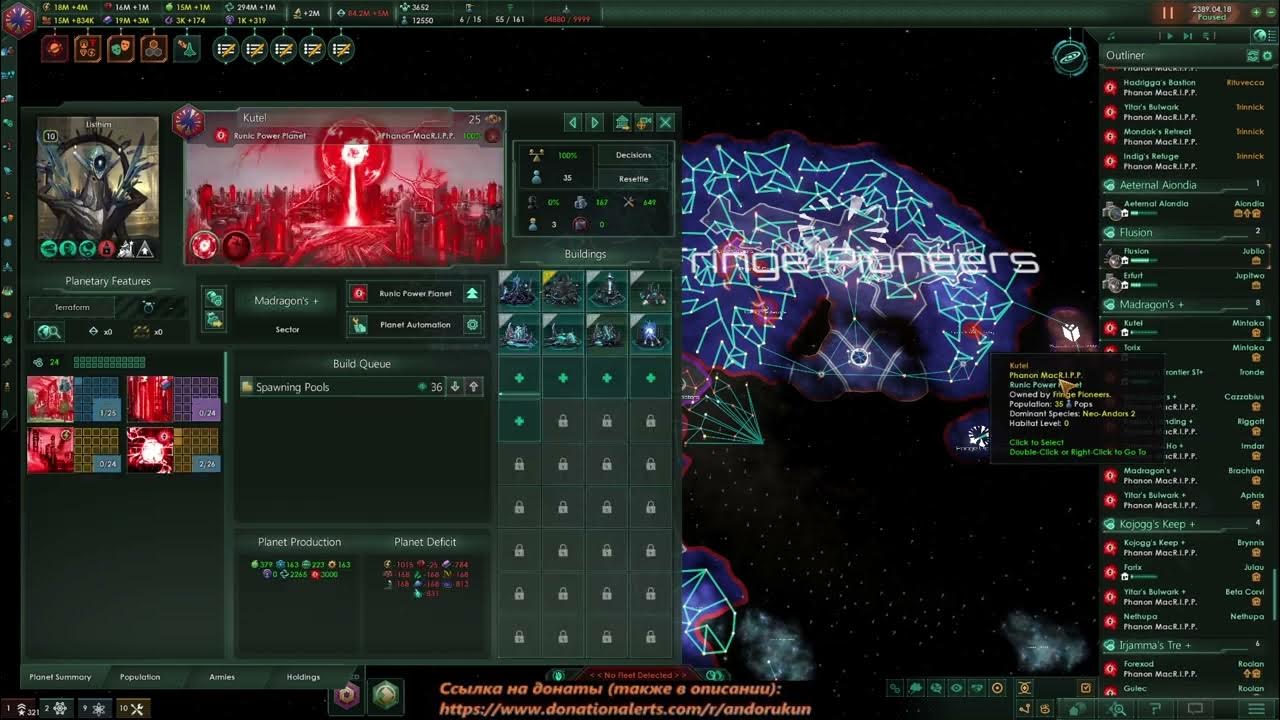Select the glowing blue orb building
Screen dimensions: 1280x720
(x=651, y=333)
